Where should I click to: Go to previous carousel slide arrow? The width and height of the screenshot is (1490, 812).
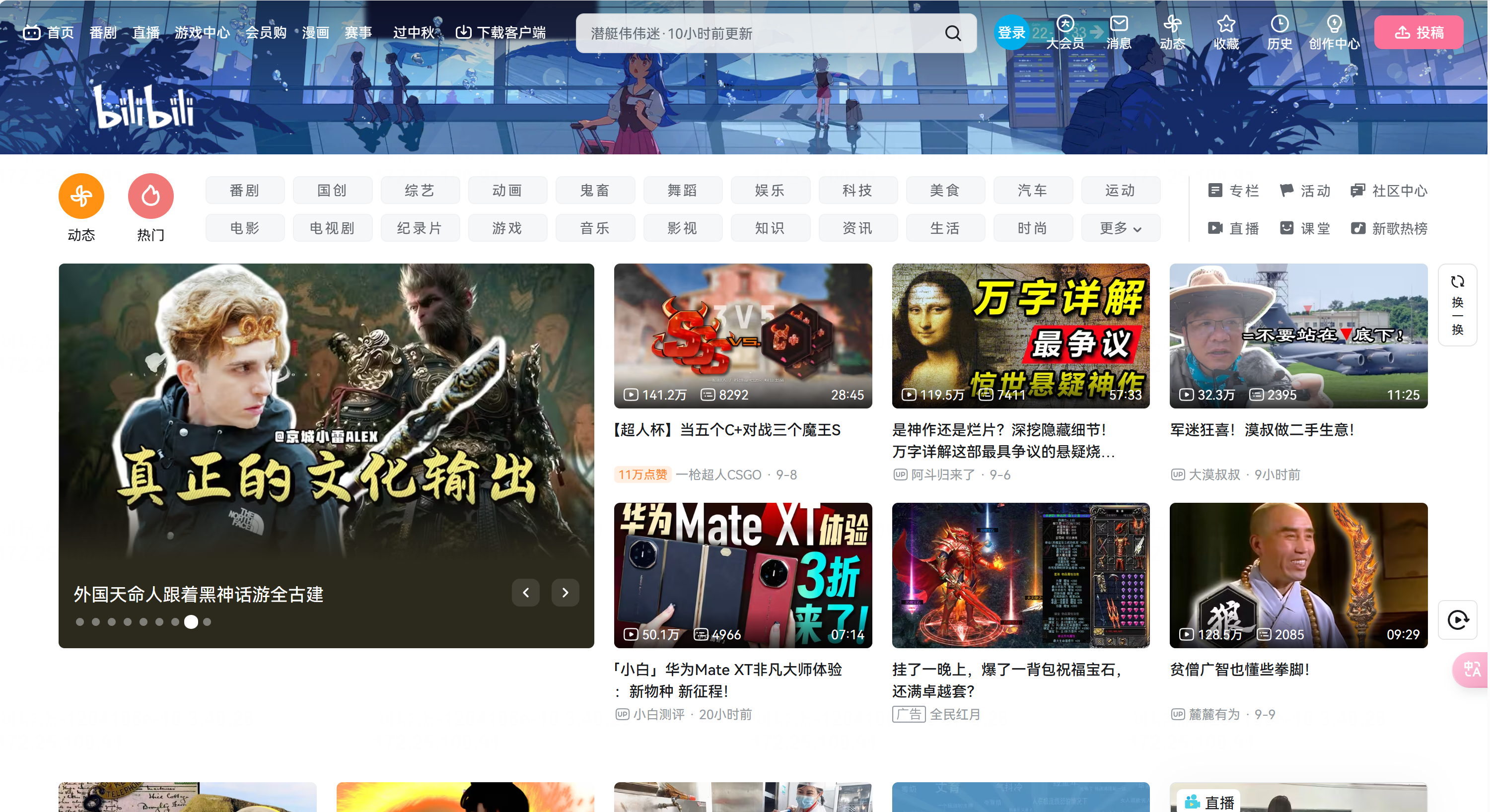coord(525,593)
